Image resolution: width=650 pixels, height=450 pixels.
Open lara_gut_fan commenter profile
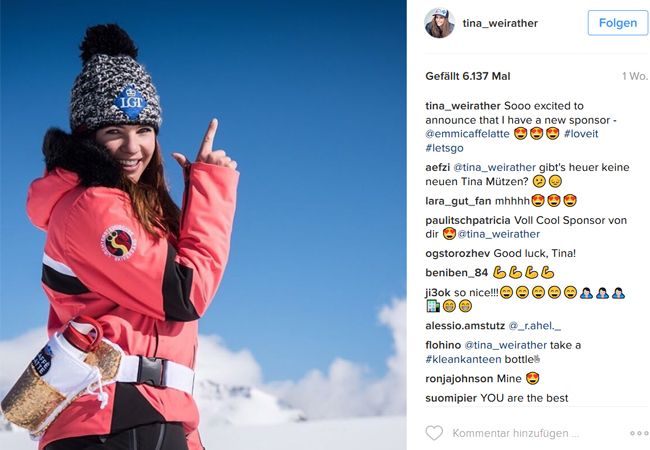(458, 201)
